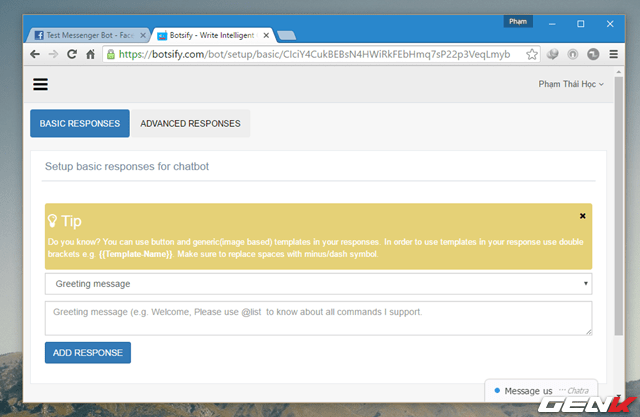
Task: Open the Greeting message dropdown
Action: tap(318, 284)
